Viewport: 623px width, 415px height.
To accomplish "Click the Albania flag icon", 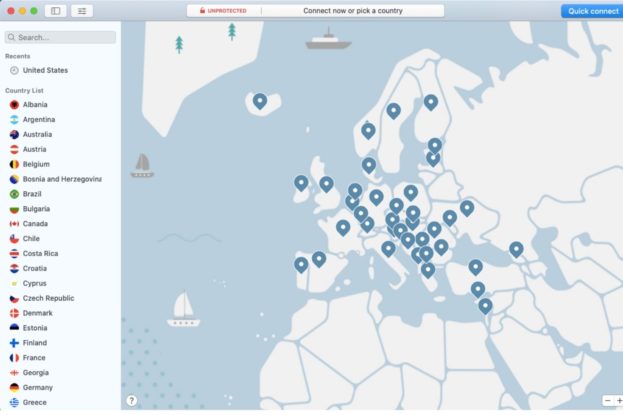I will point(14,105).
